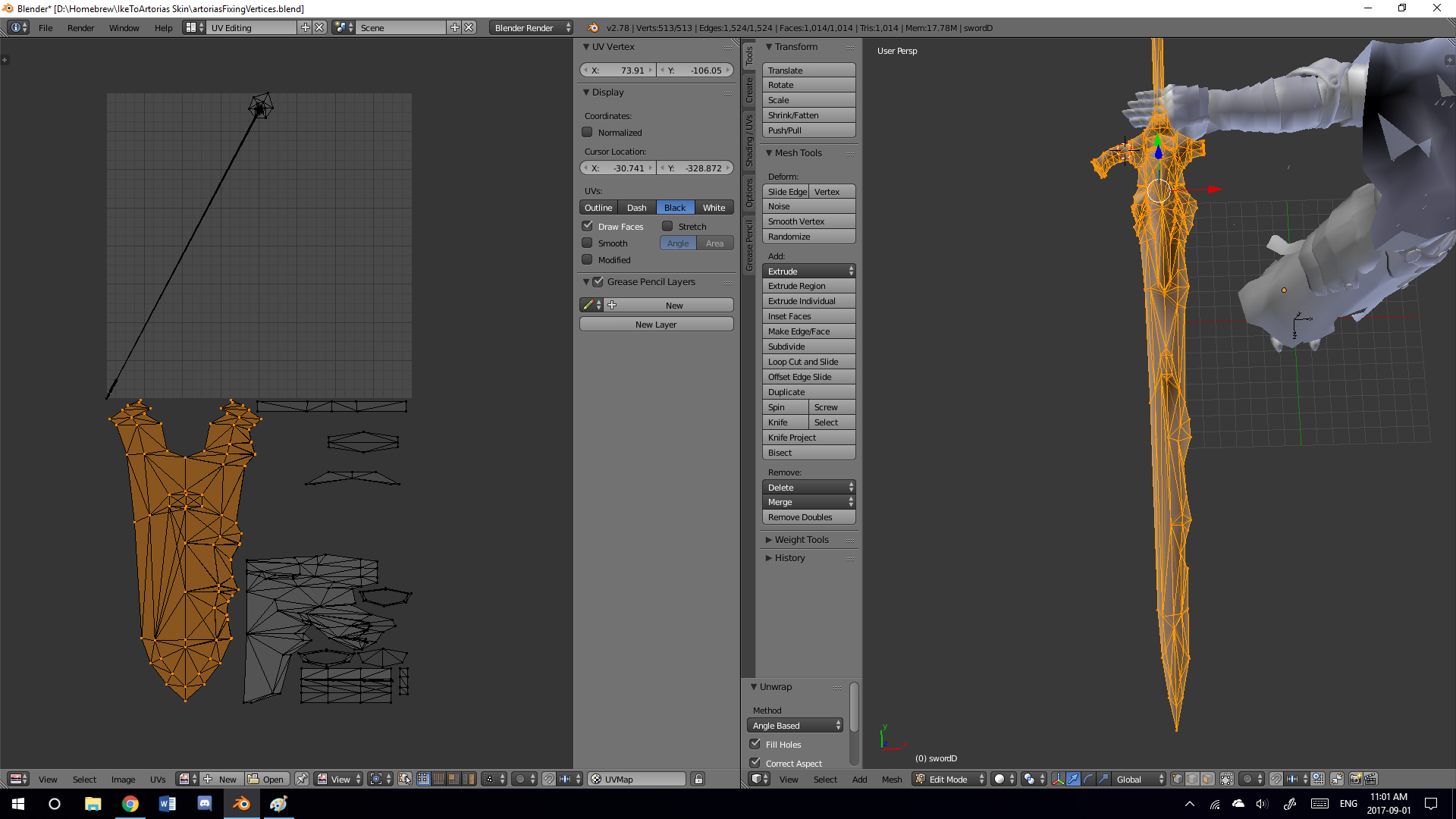Click the OpenGL render animation clapper icon
The height and width of the screenshot is (819, 1456).
tap(1370, 779)
